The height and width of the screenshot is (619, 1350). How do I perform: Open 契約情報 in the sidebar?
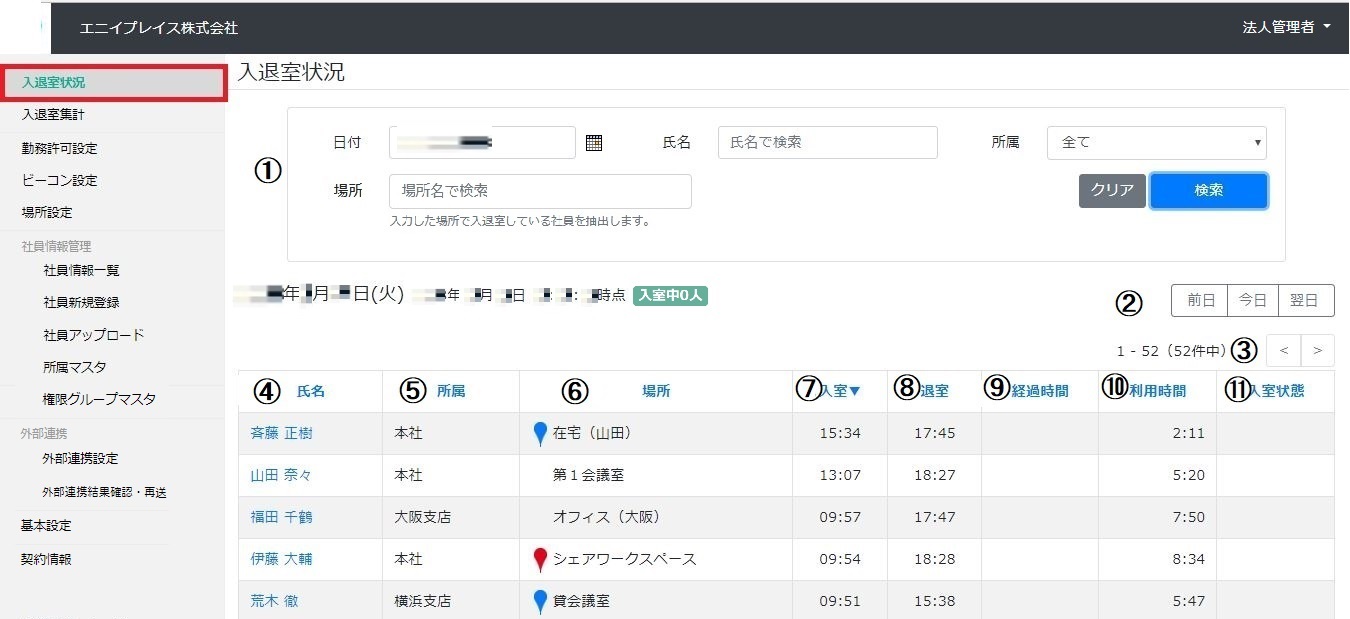coord(47,560)
